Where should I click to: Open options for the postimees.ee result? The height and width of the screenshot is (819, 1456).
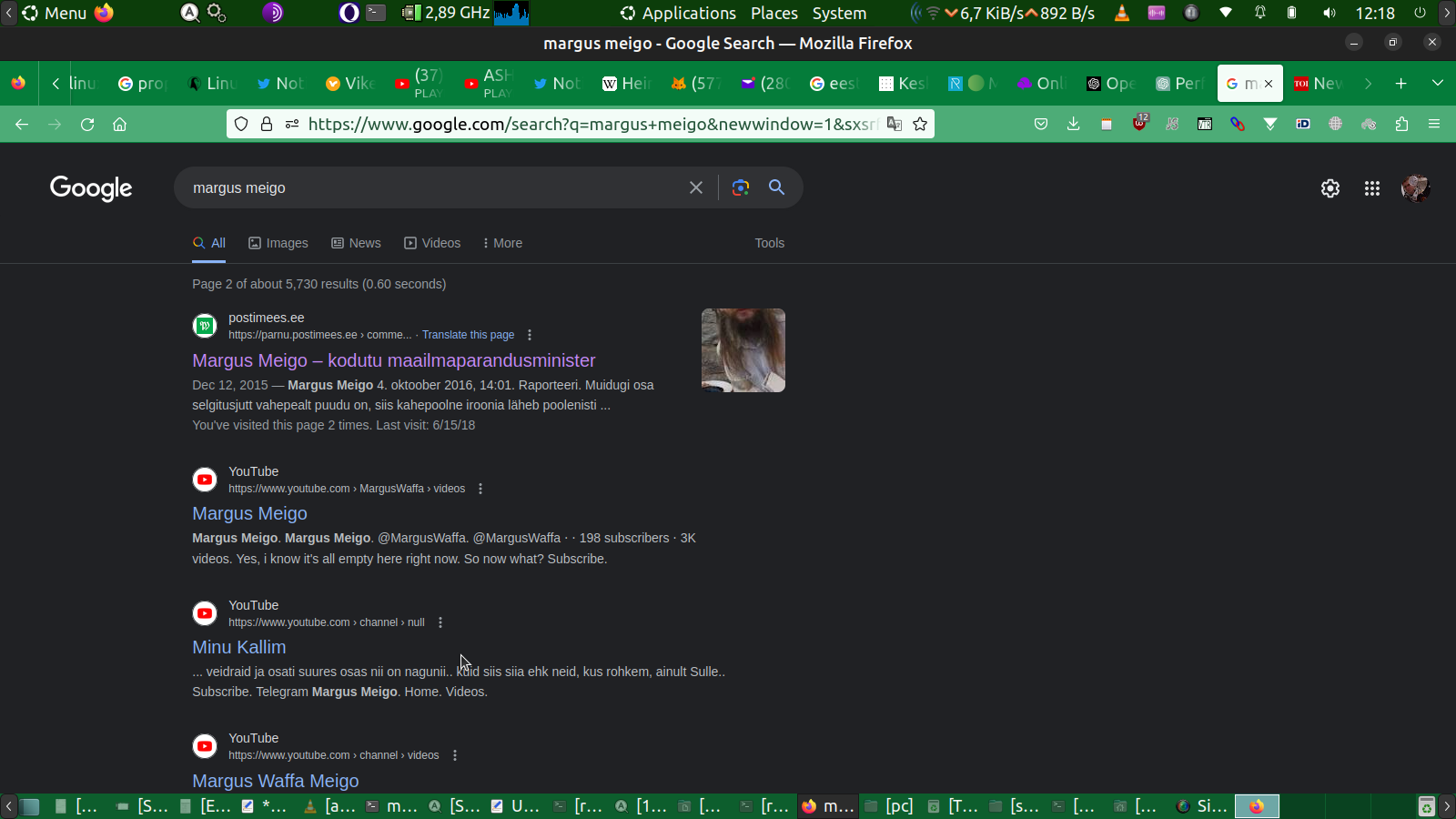pyautogui.click(x=530, y=335)
